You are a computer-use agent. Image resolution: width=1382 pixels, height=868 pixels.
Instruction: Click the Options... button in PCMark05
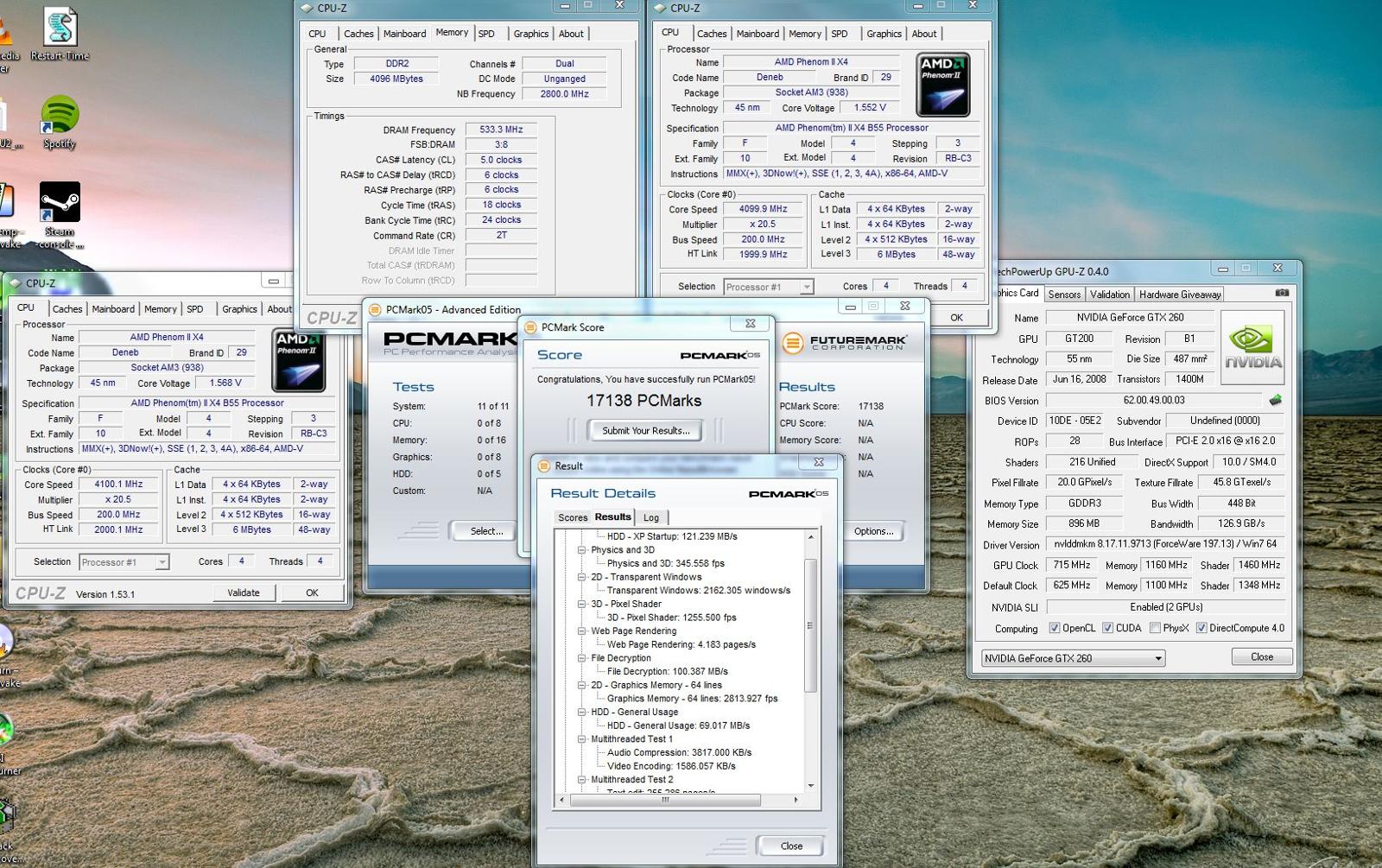point(873,531)
